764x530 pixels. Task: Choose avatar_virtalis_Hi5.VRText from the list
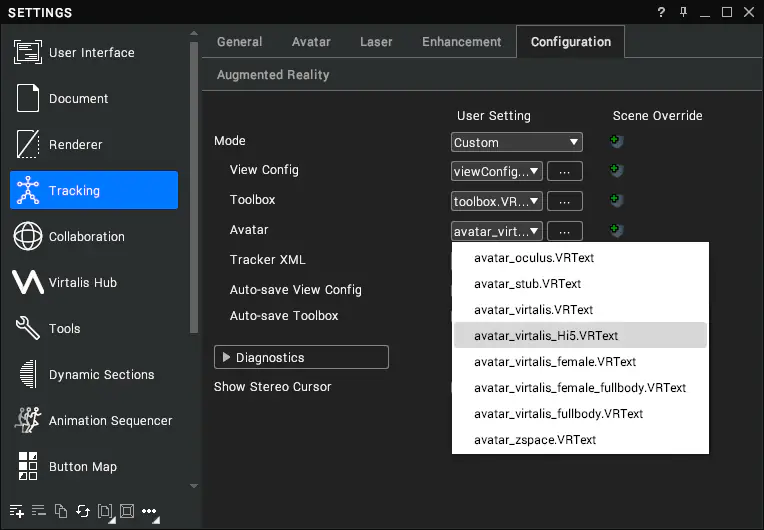click(580, 335)
